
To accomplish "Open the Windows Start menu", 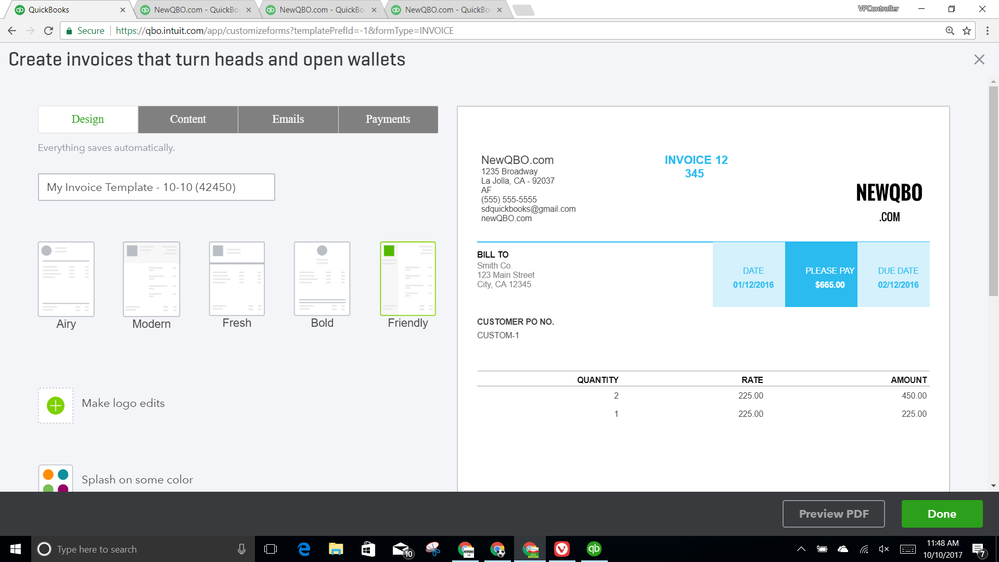I will [15, 549].
